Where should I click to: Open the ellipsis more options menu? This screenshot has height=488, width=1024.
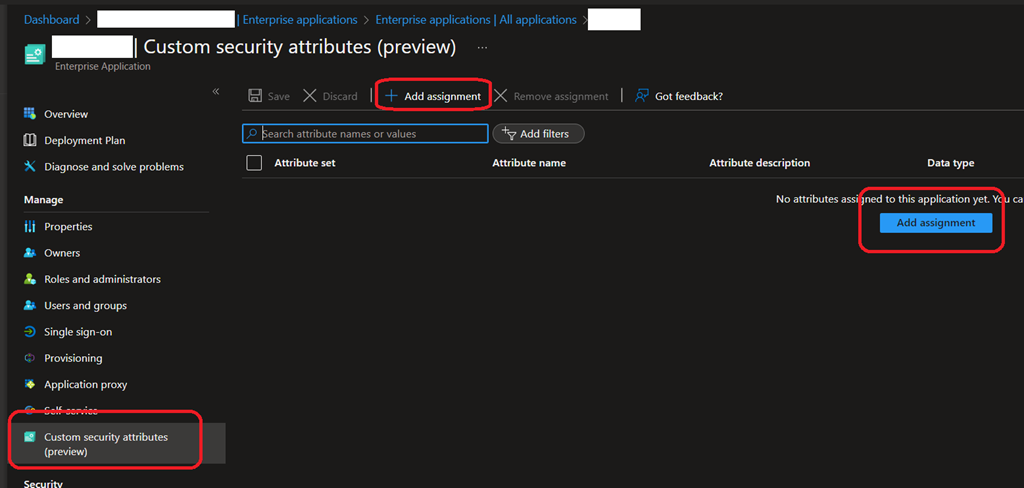click(482, 47)
